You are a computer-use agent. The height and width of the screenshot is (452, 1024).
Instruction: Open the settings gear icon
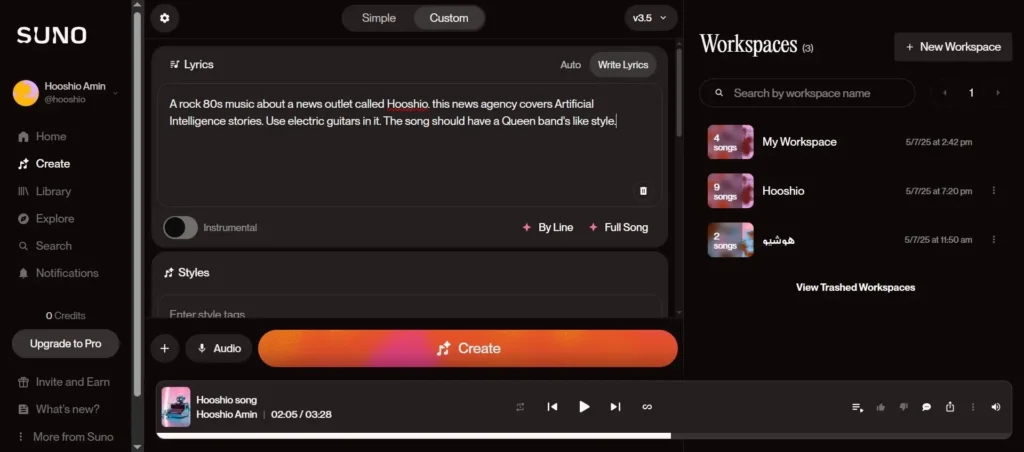coord(165,18)
